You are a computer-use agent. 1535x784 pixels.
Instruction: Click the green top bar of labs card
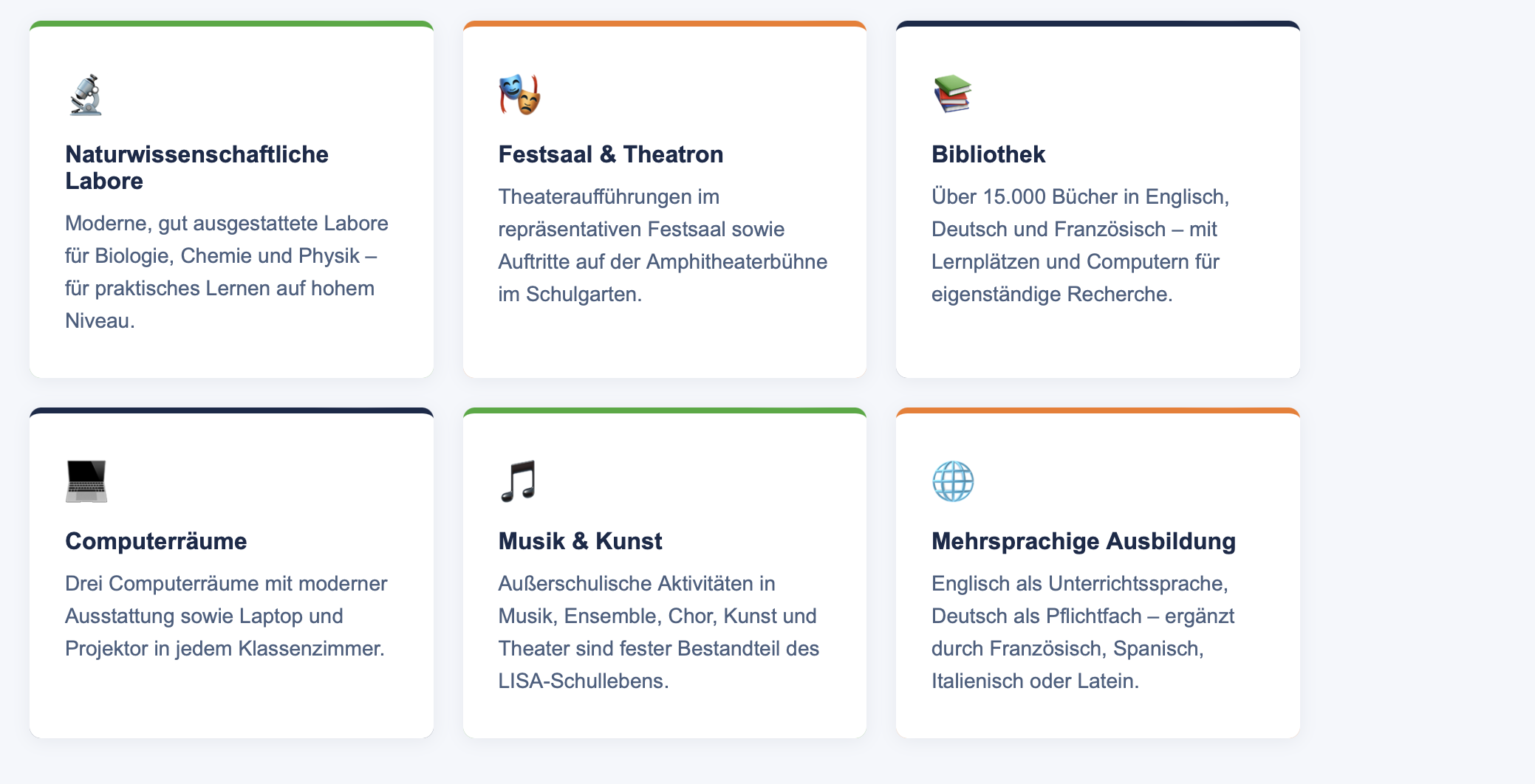point(231,24)
